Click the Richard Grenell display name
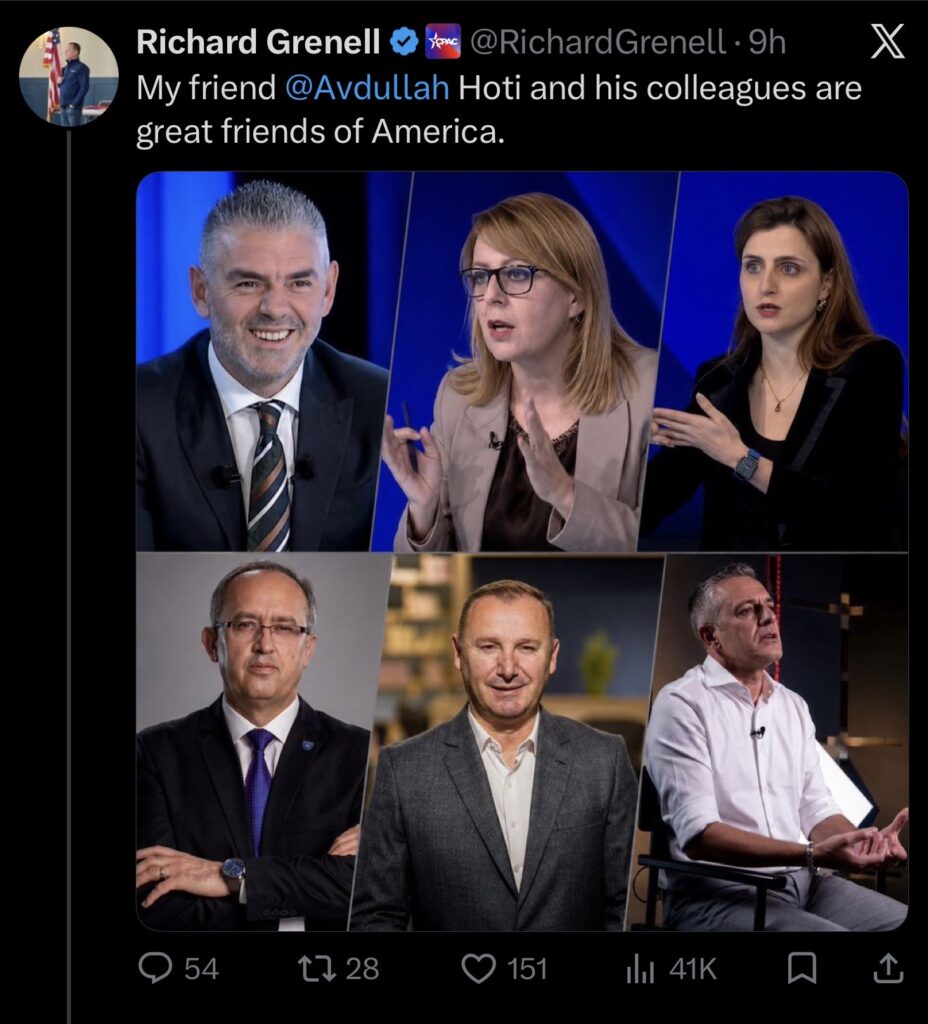The image size is (928, 1024). (x=259, y=42)
